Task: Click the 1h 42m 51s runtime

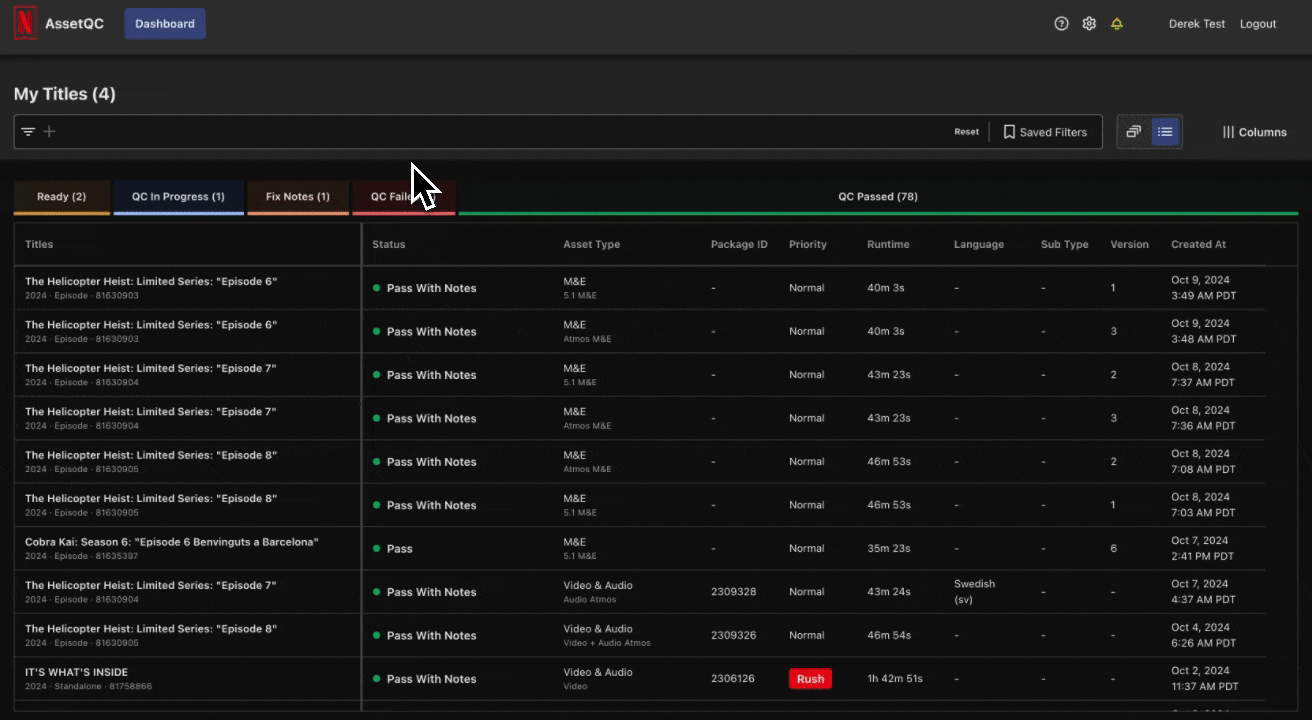Action: coord(895,679)
